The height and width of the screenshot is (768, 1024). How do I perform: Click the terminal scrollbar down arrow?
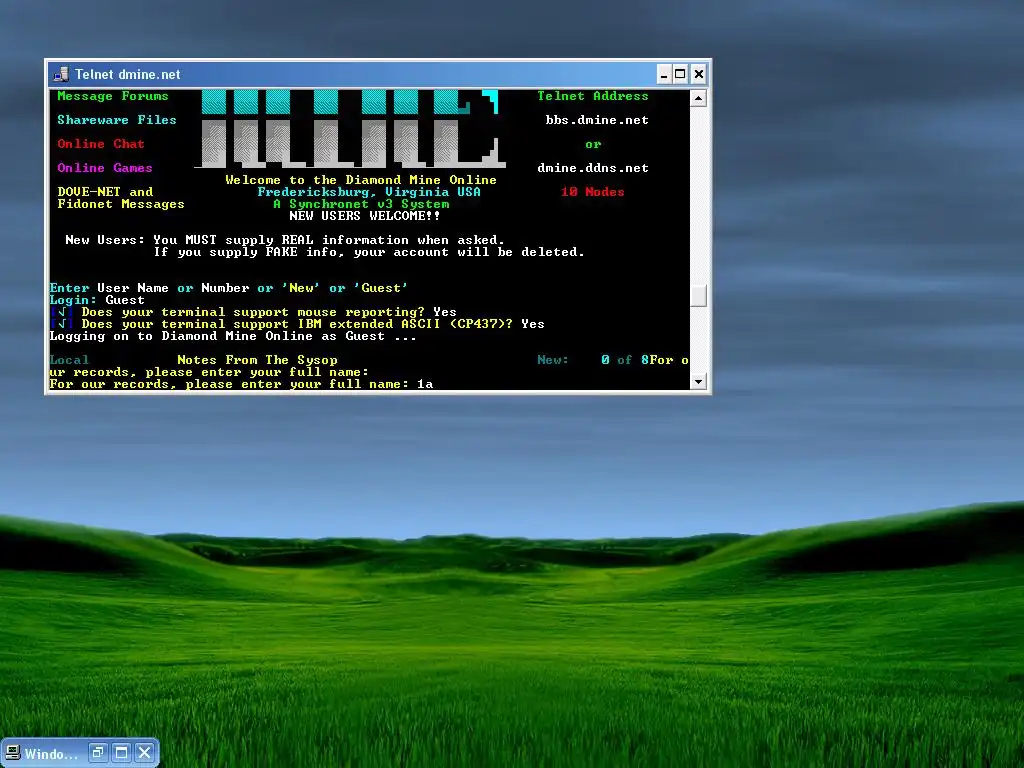[698, 381]
